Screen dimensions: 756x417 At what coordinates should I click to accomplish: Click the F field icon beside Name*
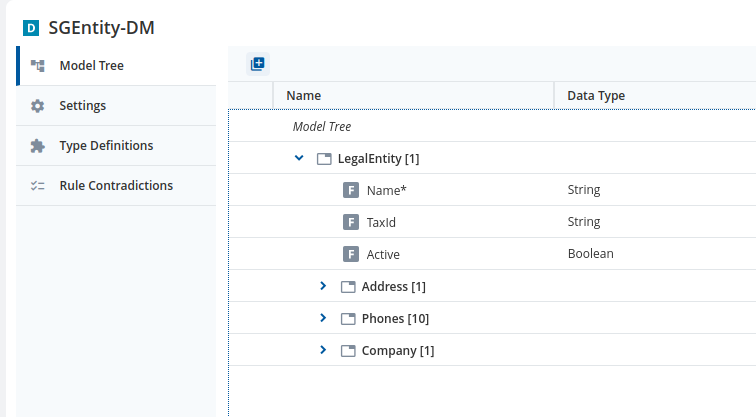tap(351, 190)
